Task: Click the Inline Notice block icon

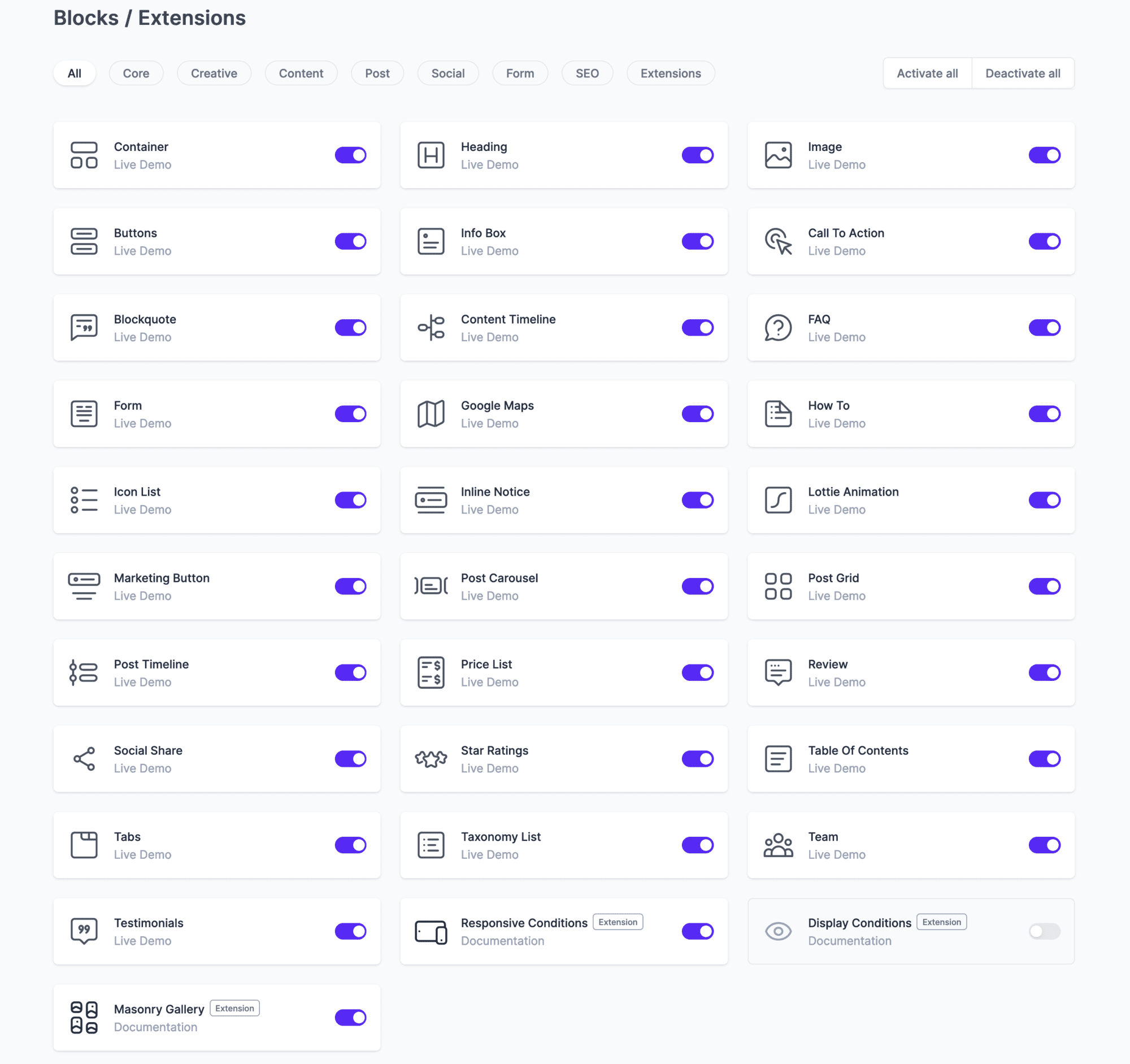Action: click(431, 500)
